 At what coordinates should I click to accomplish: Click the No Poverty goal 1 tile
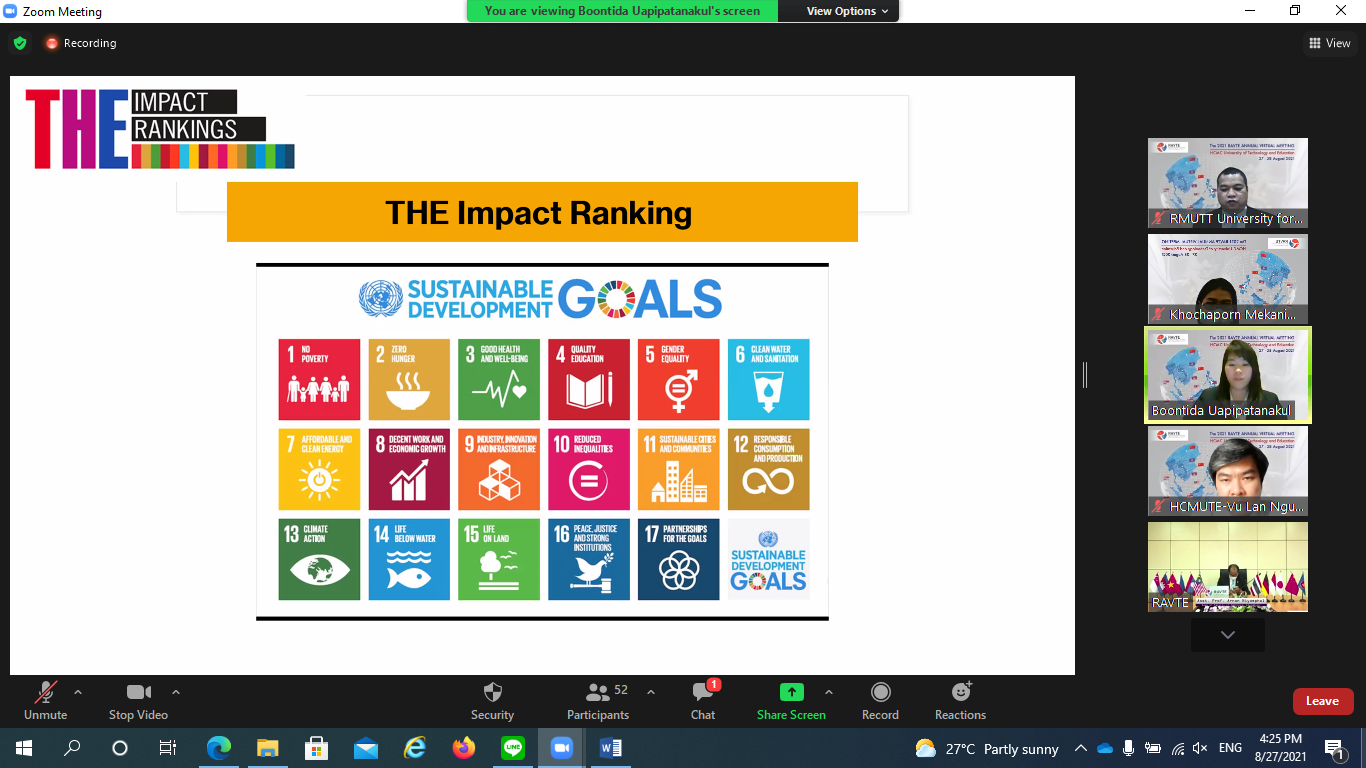[x=319, y=379]
